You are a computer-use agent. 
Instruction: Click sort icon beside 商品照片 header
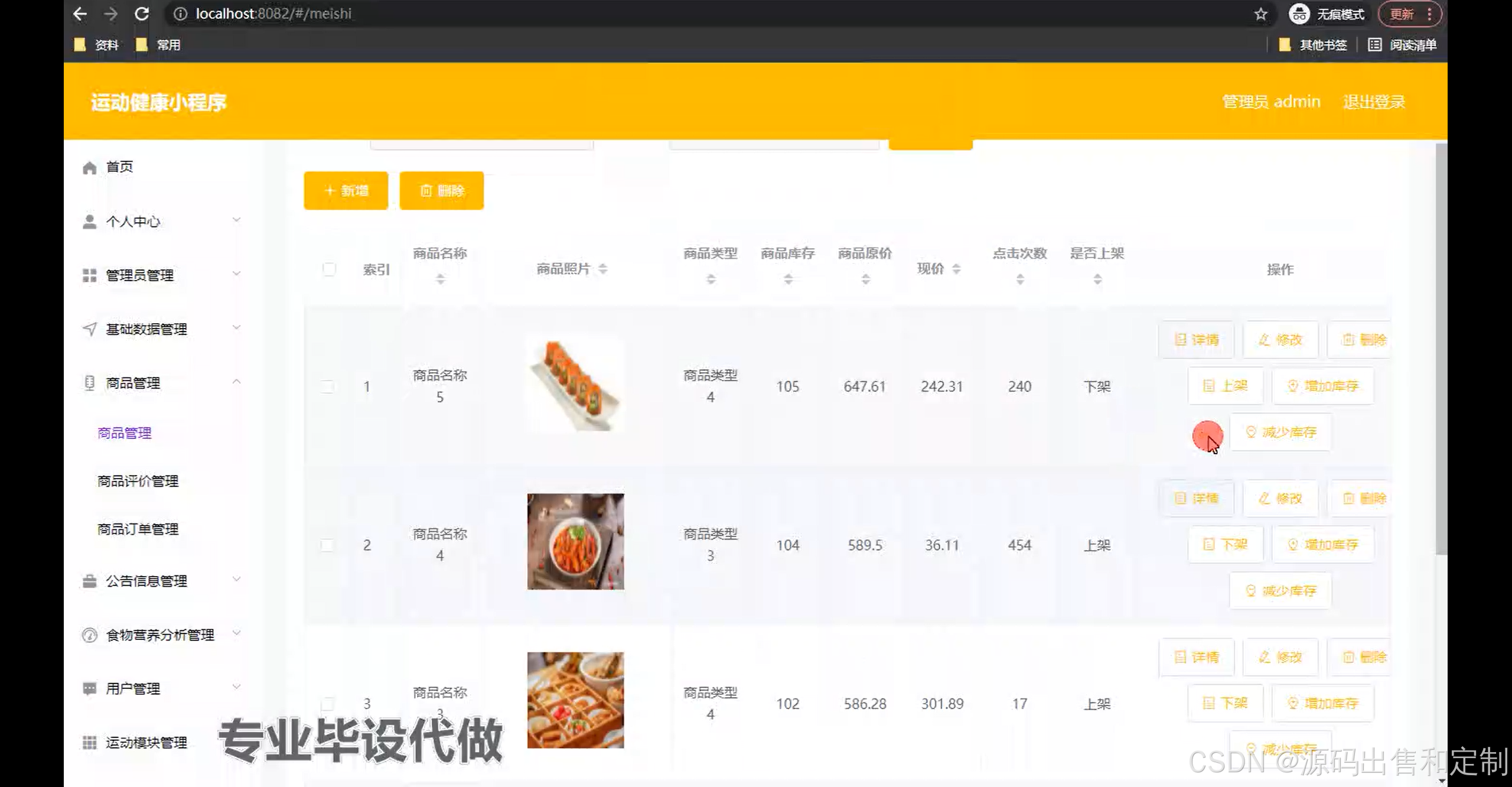click(602, 269)
